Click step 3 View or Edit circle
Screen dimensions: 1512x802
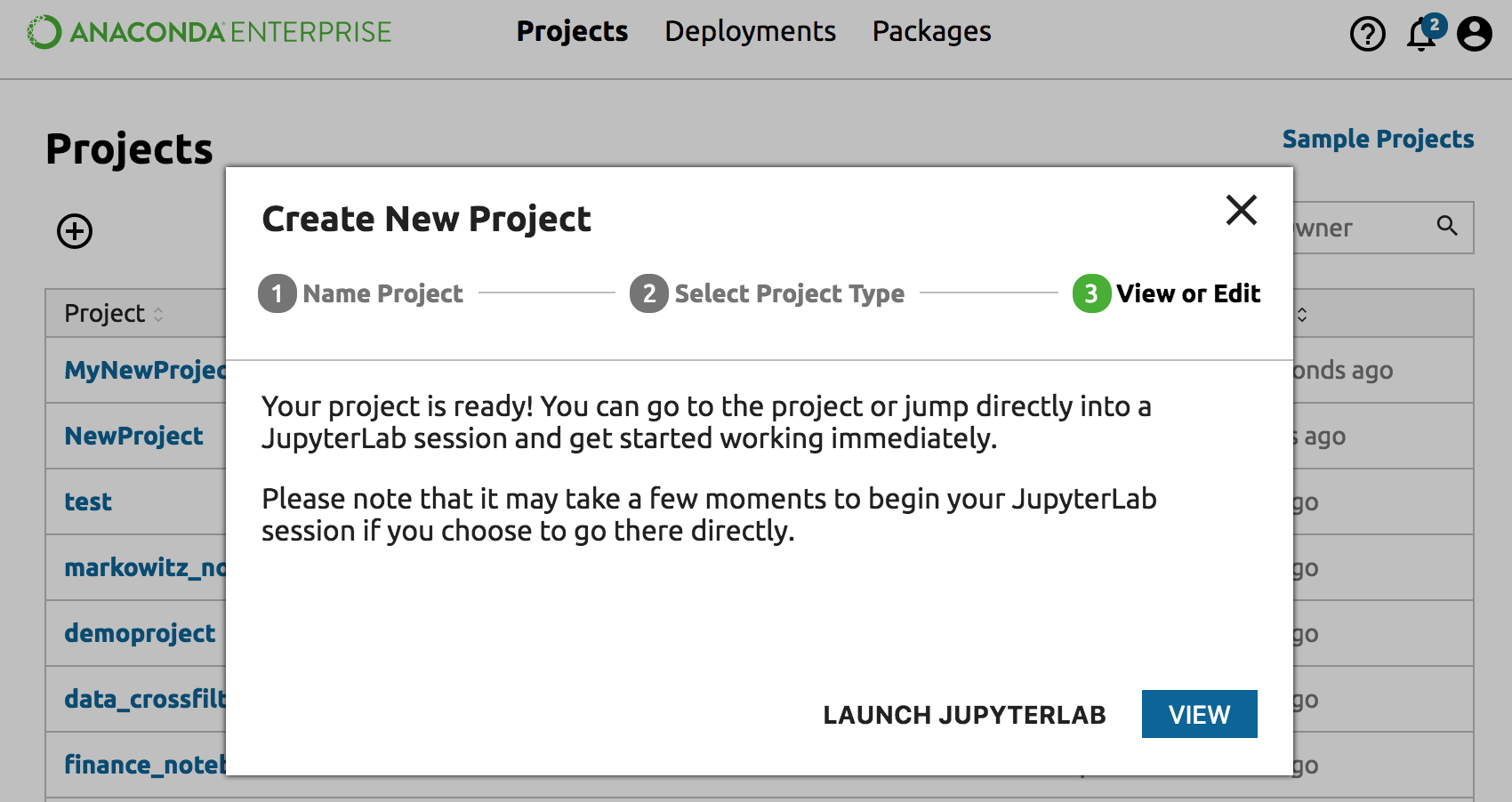(1091, 293)
